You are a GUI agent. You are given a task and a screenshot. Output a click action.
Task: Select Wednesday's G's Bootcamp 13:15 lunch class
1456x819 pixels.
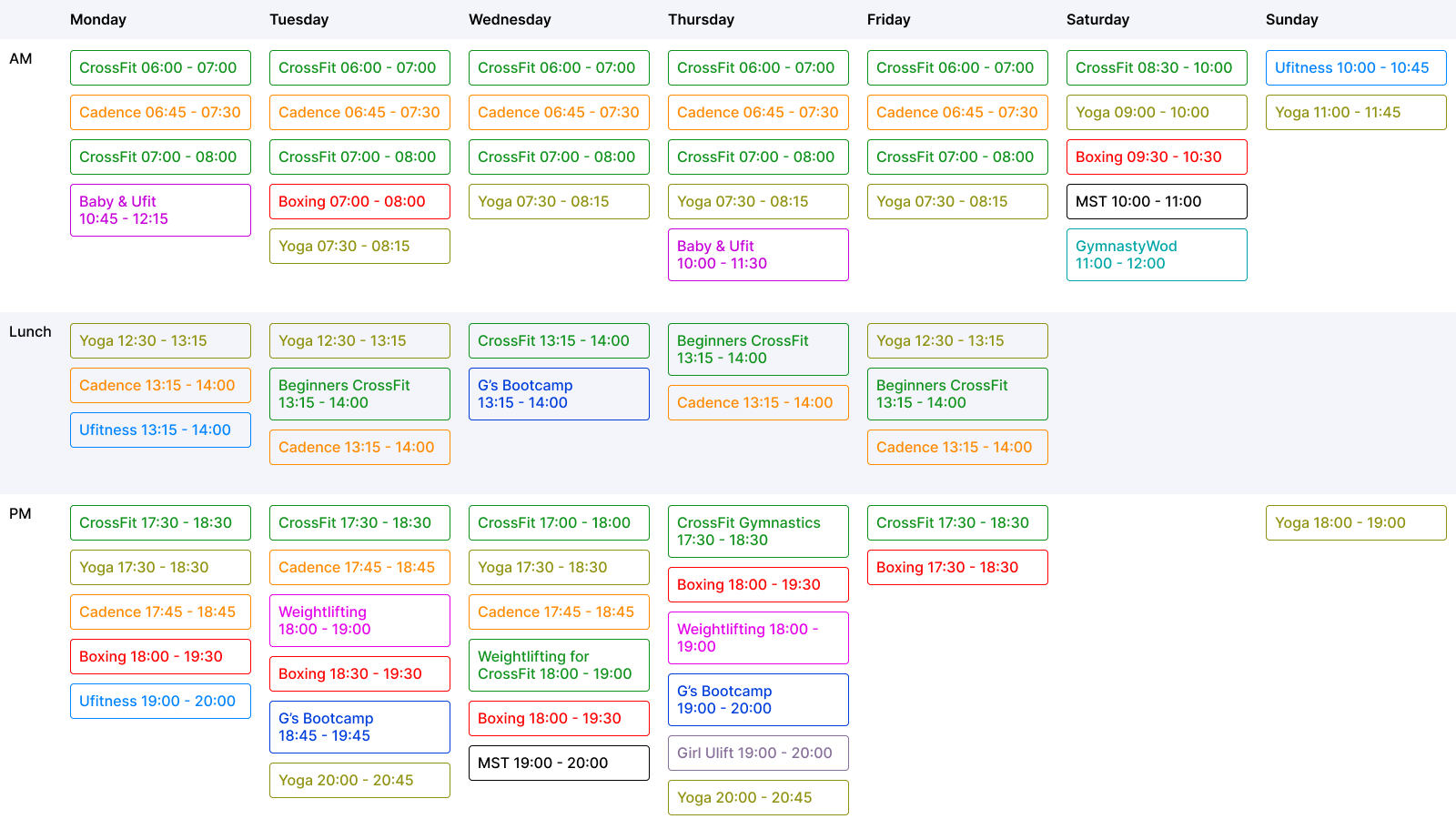pyautogui.click(x=559, y=394)
